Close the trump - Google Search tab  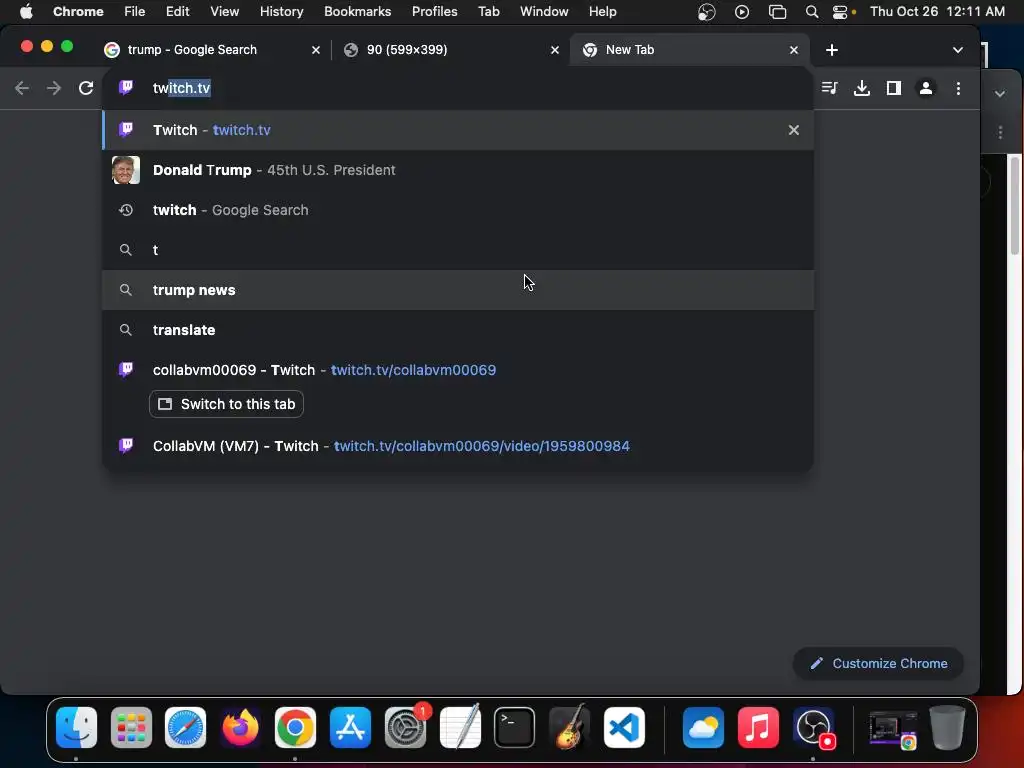315,50
